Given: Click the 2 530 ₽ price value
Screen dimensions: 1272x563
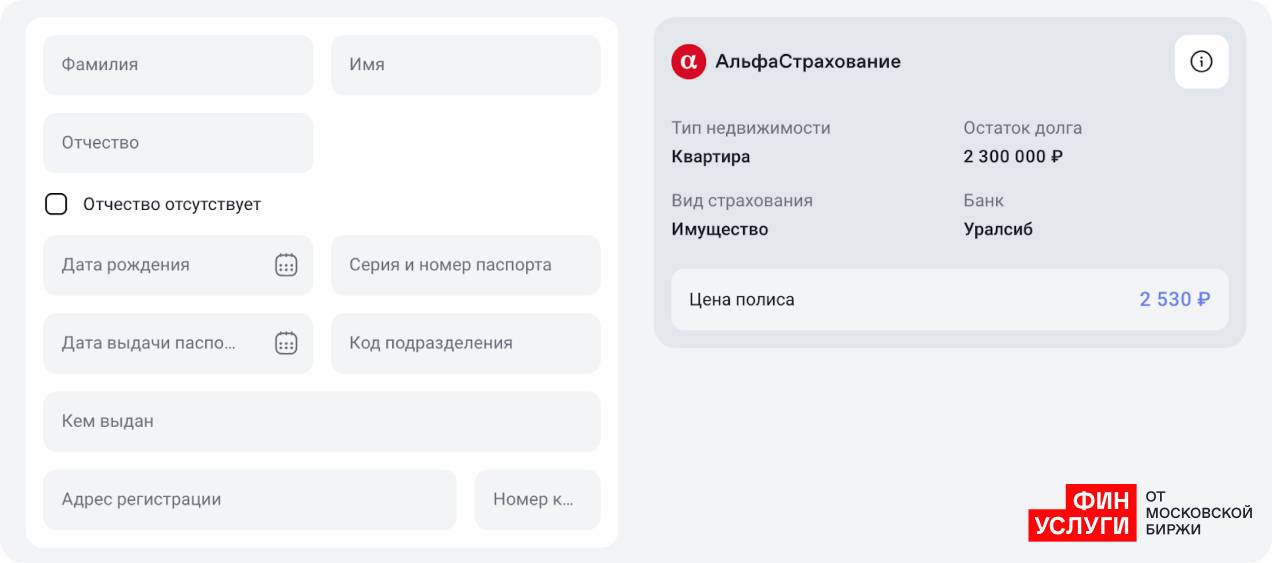Looking at the screenshot, I should (x=1175, y=299).
